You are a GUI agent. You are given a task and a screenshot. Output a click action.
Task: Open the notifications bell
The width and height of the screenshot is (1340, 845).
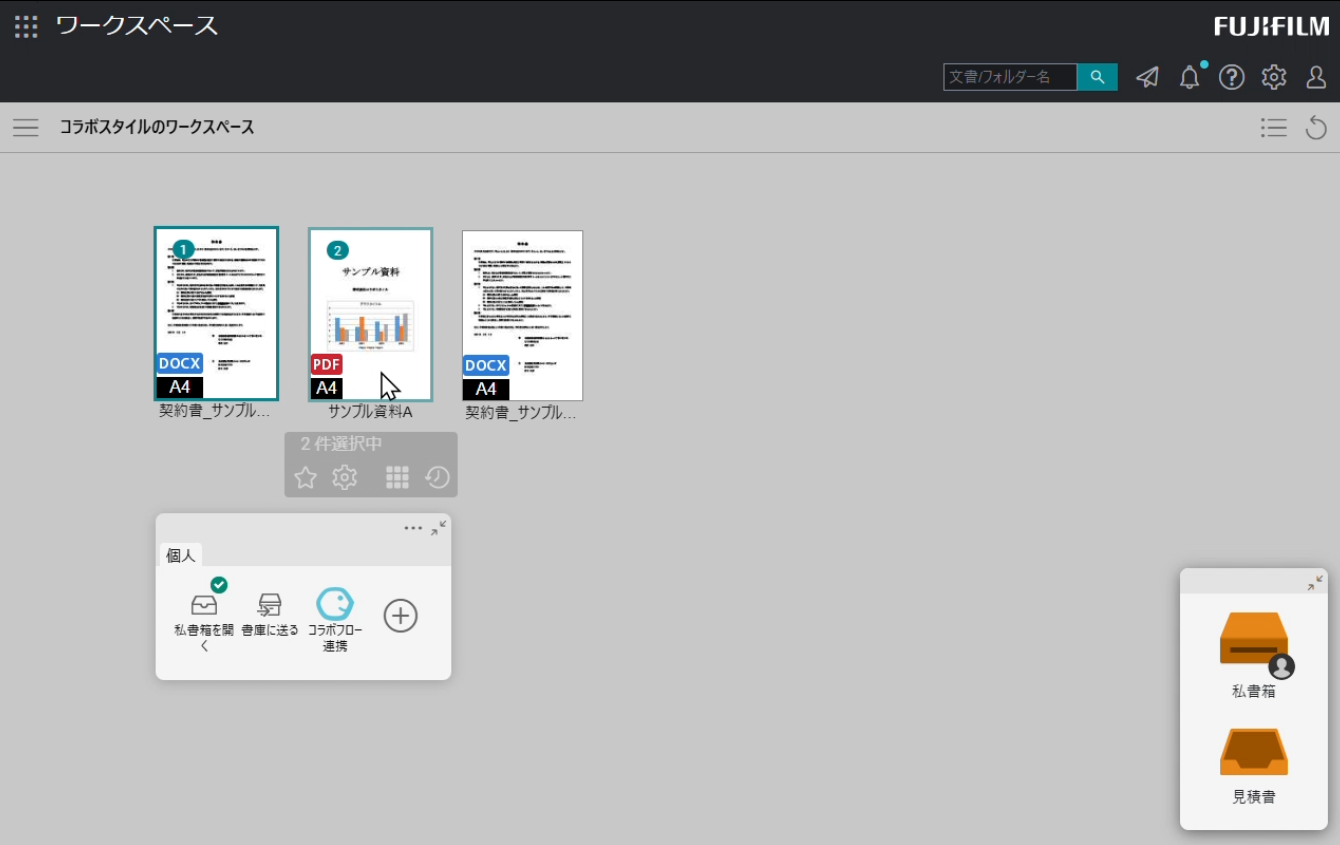click(x=1189, y=77)
